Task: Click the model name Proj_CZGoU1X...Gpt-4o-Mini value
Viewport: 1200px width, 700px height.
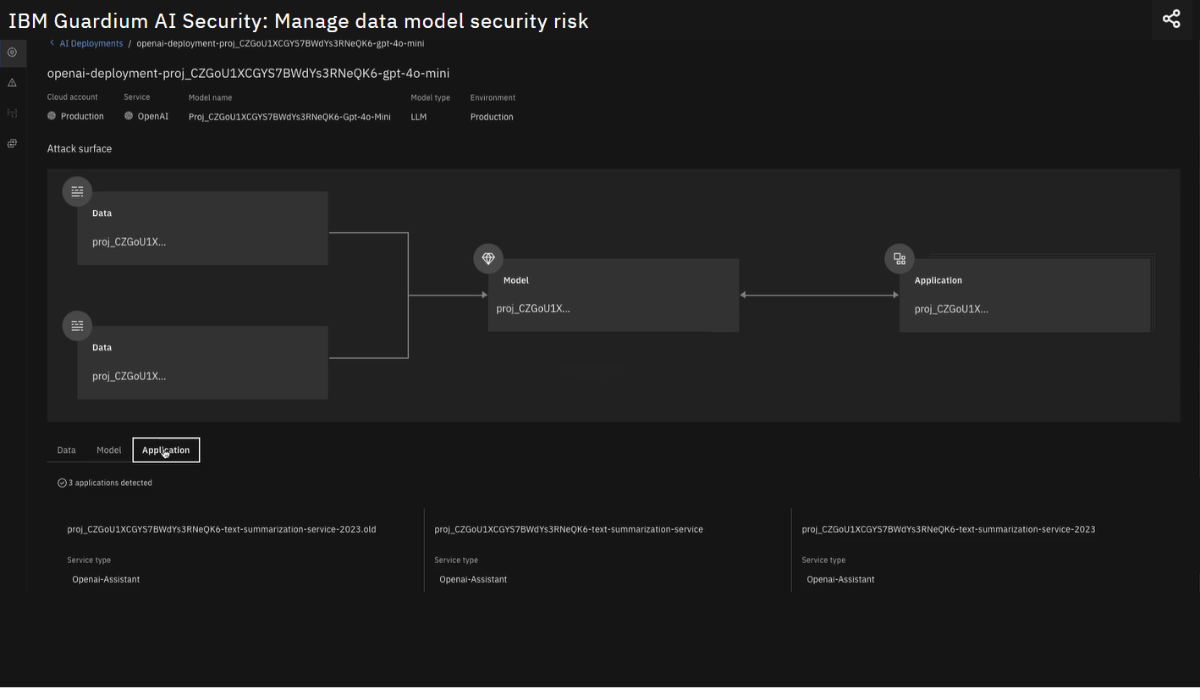Action: (x=289, y=116)
